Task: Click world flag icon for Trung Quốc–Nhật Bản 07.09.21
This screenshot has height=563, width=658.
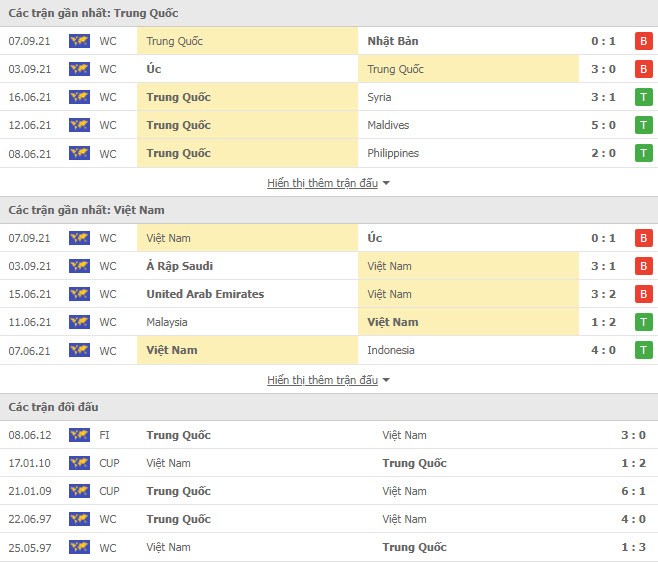Action: coord(79,41)
